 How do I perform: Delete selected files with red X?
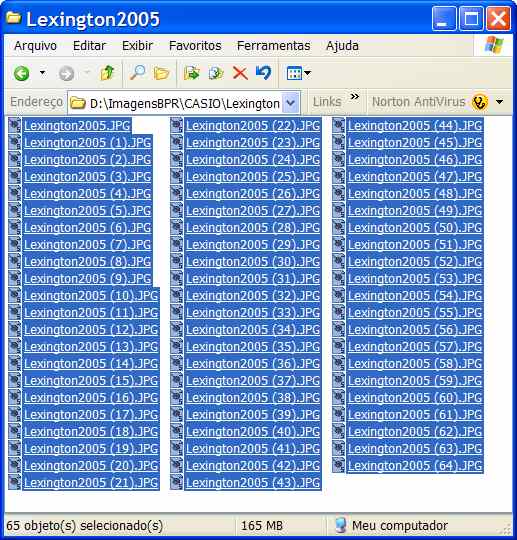coord(240,73)
